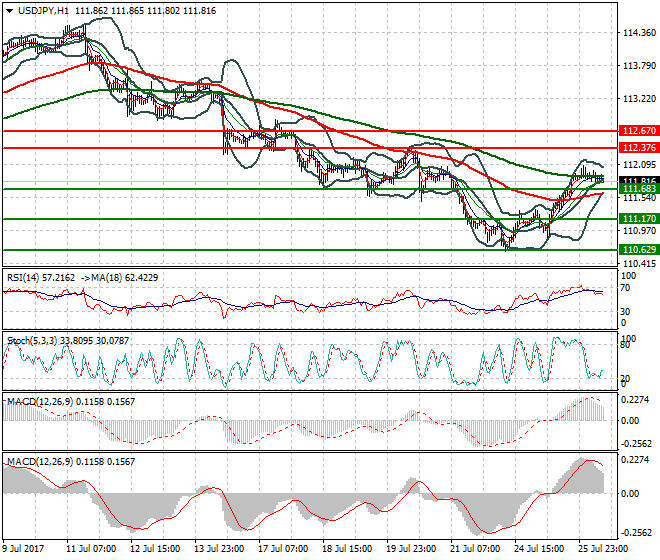Click the 113.220 price scale value

[639, 99]
